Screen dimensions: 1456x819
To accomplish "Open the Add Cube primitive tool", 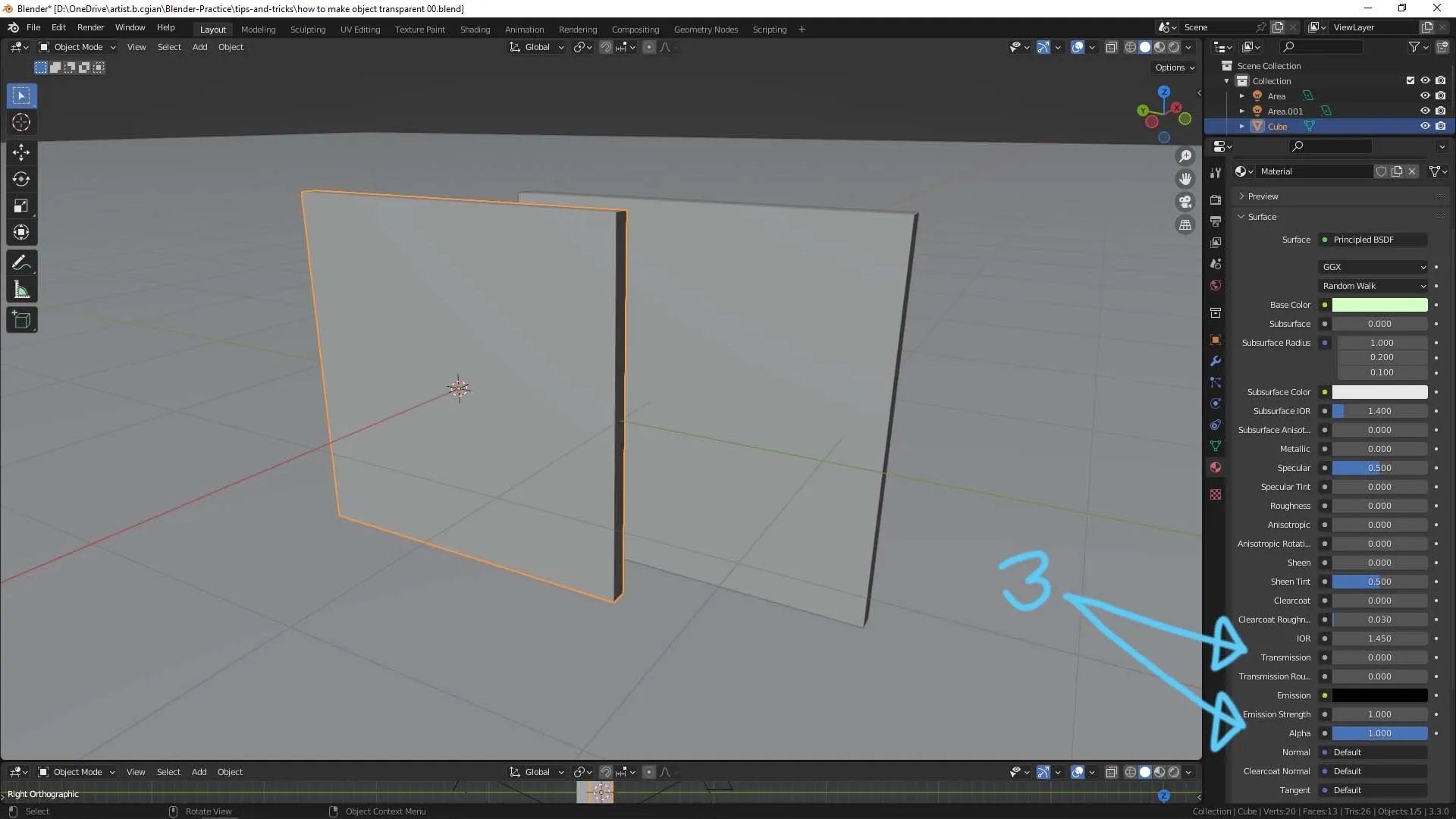I will coord(21,319).
